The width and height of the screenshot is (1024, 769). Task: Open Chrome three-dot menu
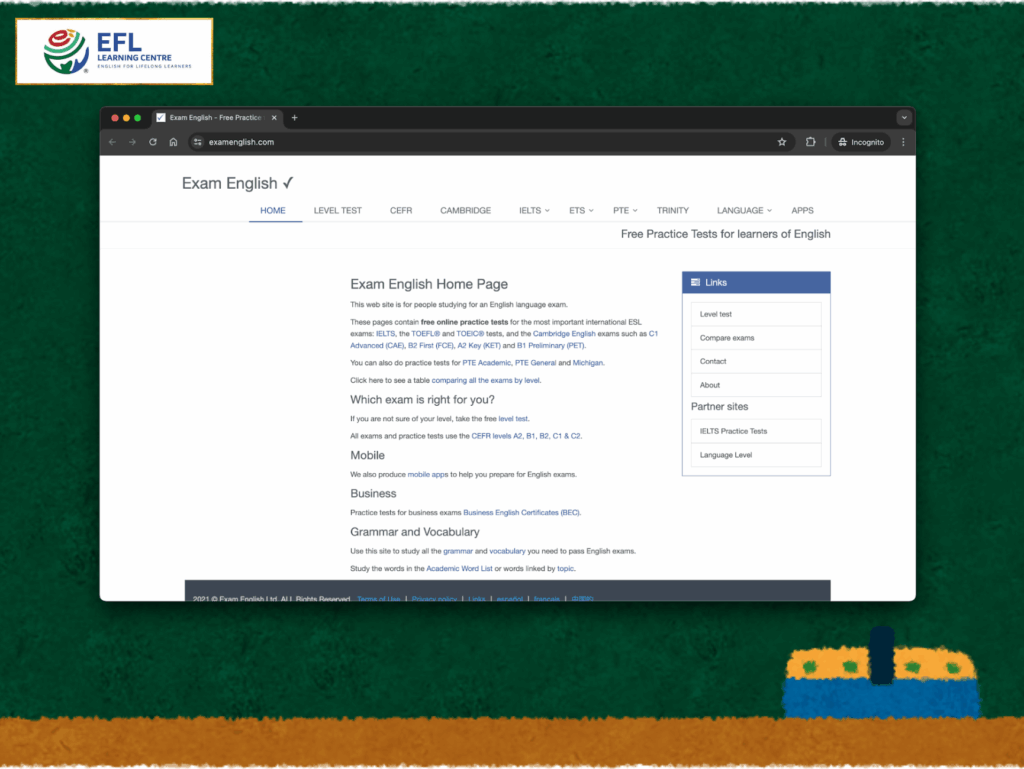[903, 142]
